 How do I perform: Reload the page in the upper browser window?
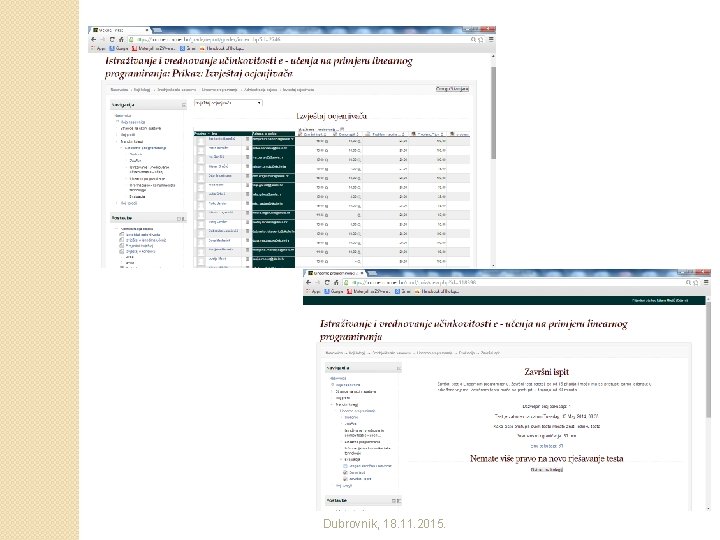pyautogui.click(x=112, y=39)
